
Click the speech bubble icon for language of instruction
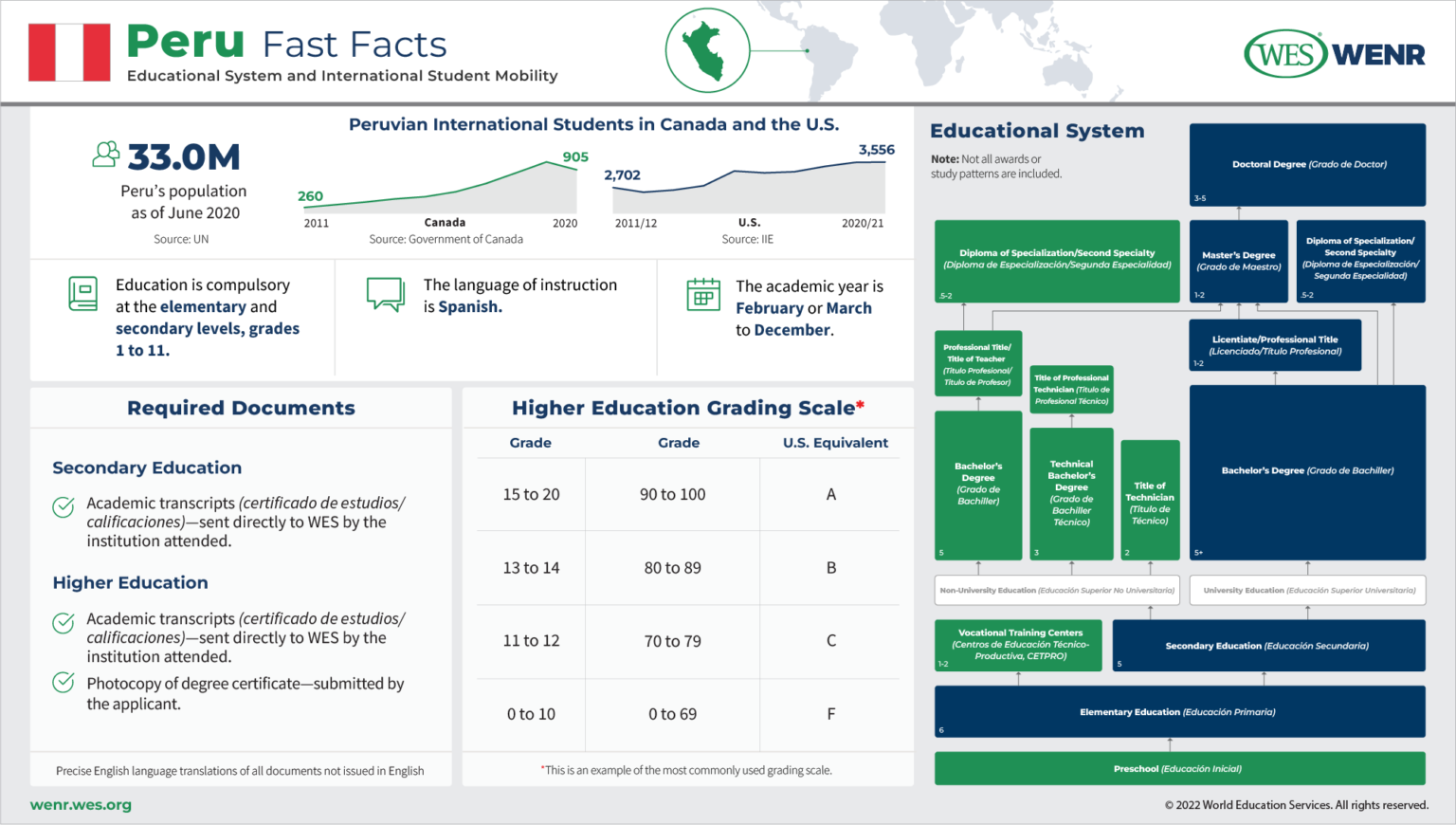pos(386,293)
